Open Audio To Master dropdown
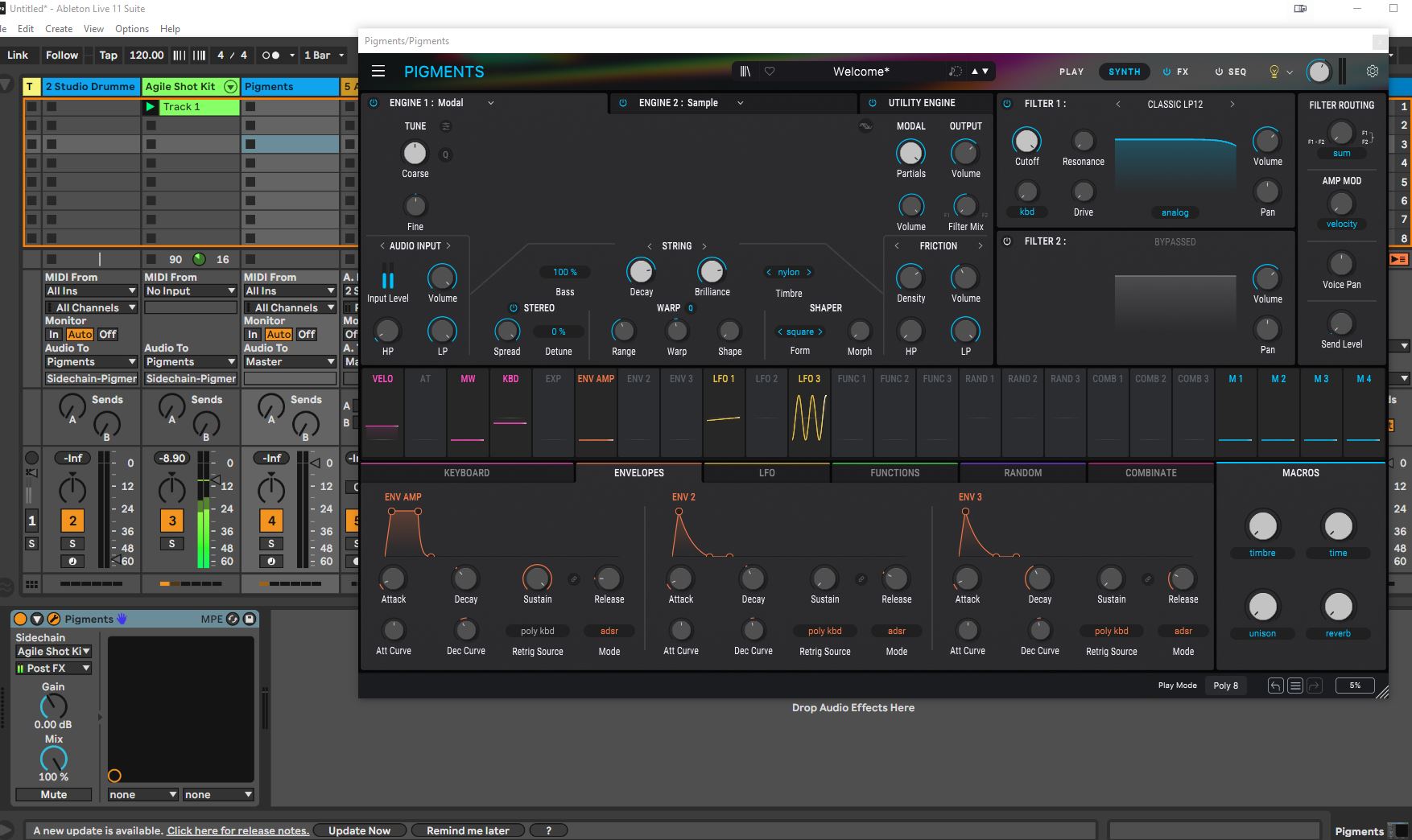The image size is (1412, 840). pyautogui.click(x=290, y=362)
